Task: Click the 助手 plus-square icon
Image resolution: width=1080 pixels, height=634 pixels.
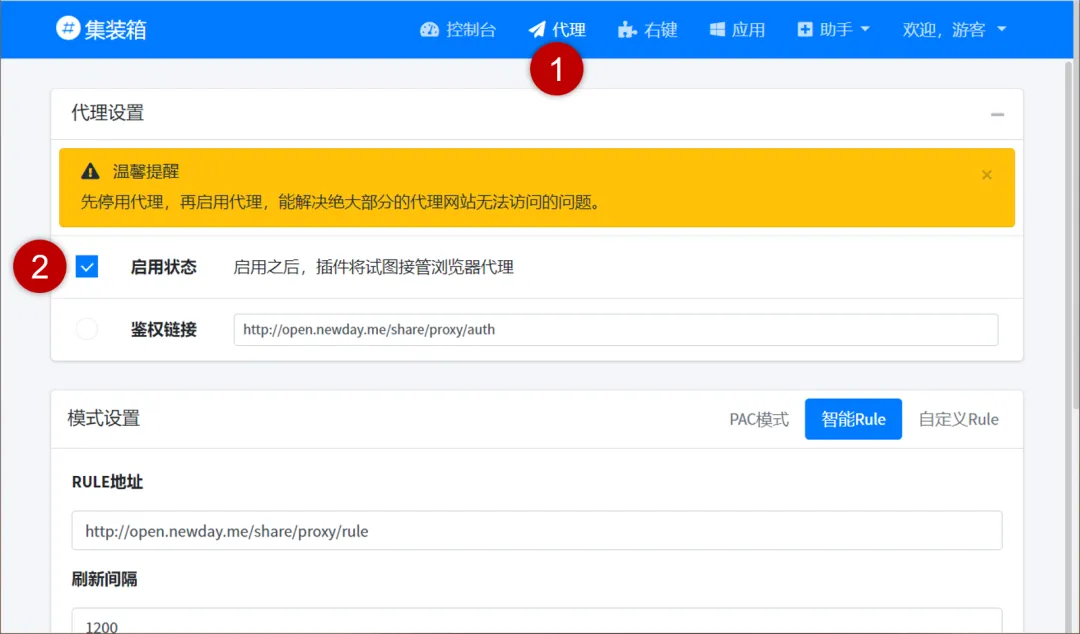Action: (805, 30)
